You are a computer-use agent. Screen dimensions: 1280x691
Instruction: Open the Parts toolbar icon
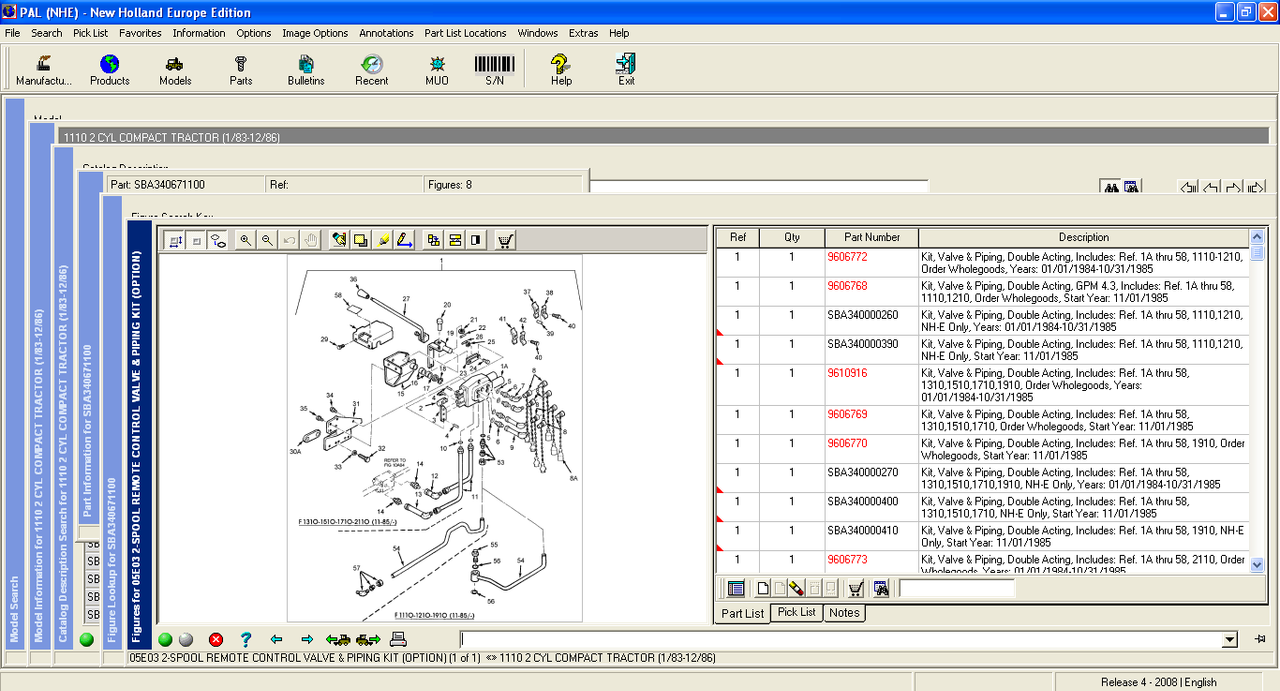241,69
